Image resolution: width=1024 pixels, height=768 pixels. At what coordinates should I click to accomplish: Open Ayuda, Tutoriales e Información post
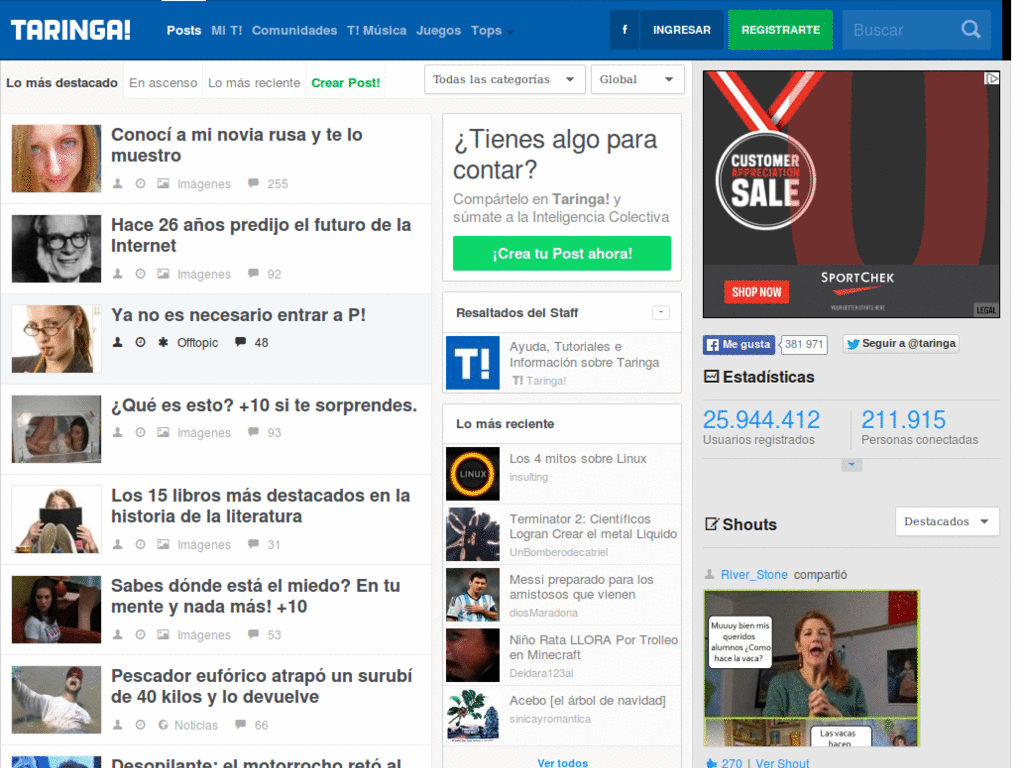[x=584, y=355]
